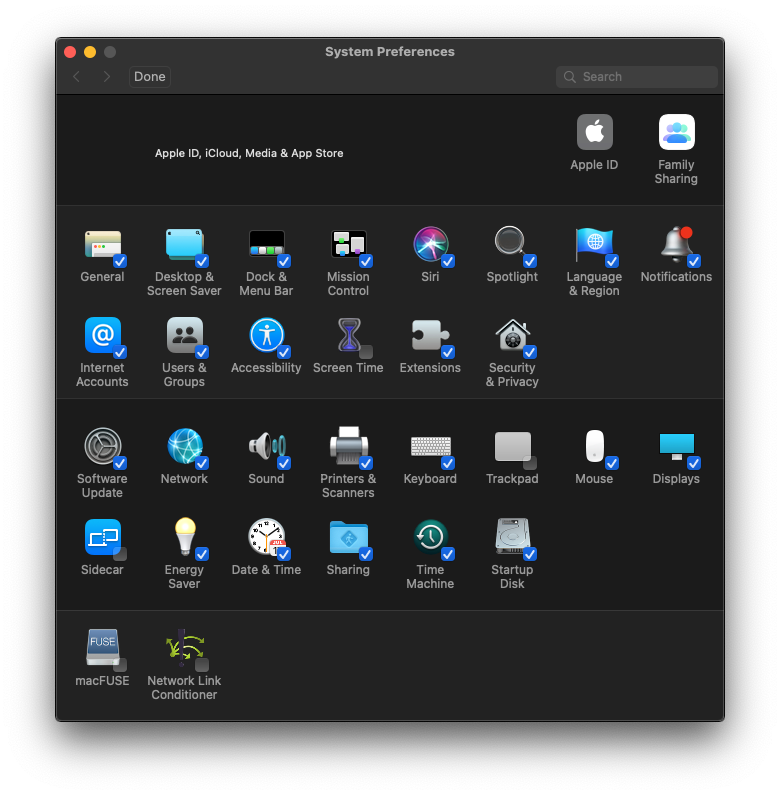Click the search magnifier glyph
This screenshot has width=780, height=795.
point(570,77)
